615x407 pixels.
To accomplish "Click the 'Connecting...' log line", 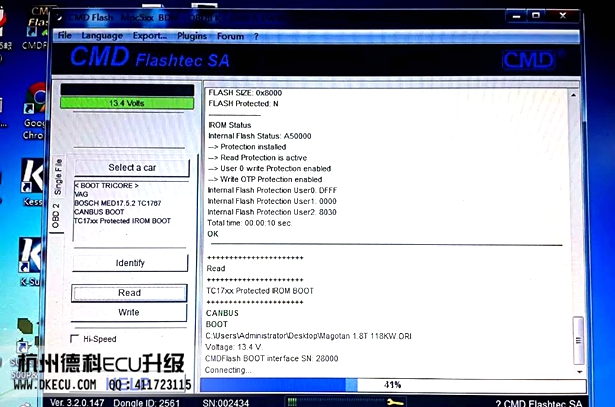I will [228, 370].
